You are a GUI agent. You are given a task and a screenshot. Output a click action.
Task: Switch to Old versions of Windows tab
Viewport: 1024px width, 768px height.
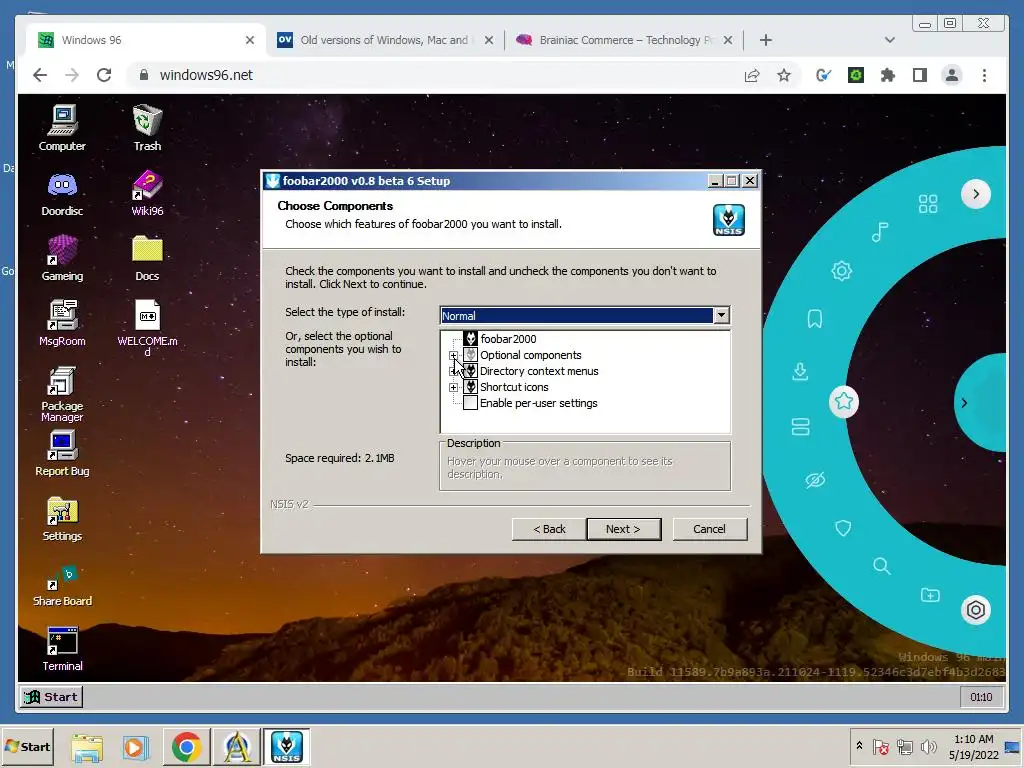coord(385,40)
